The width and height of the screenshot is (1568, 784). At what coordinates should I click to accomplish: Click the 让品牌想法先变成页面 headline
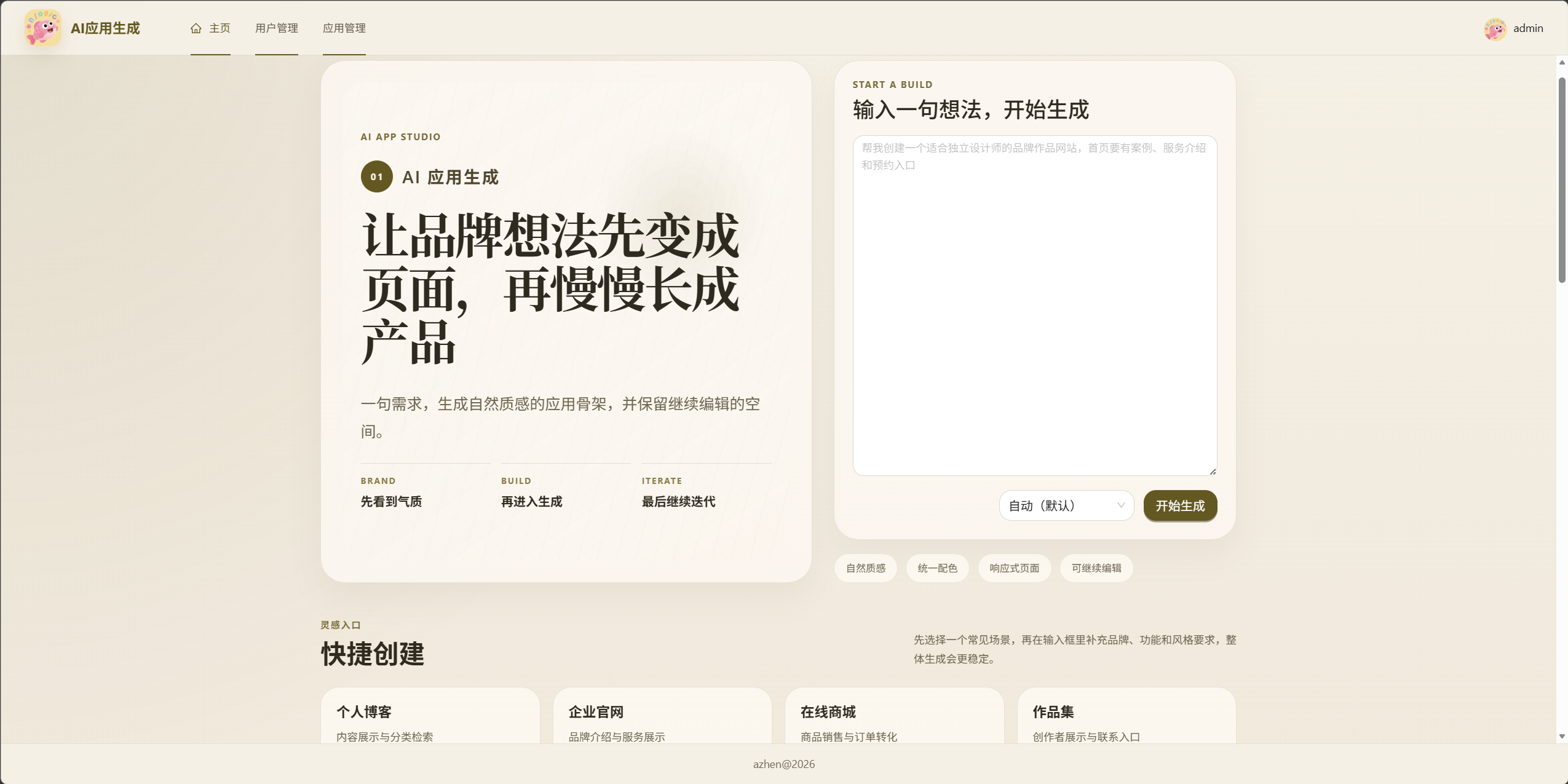550,288
